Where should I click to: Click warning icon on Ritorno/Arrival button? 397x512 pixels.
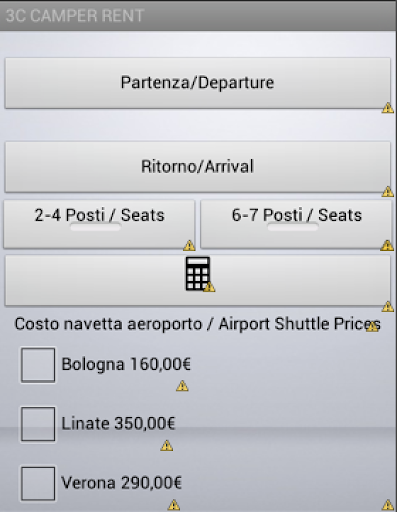388,192
